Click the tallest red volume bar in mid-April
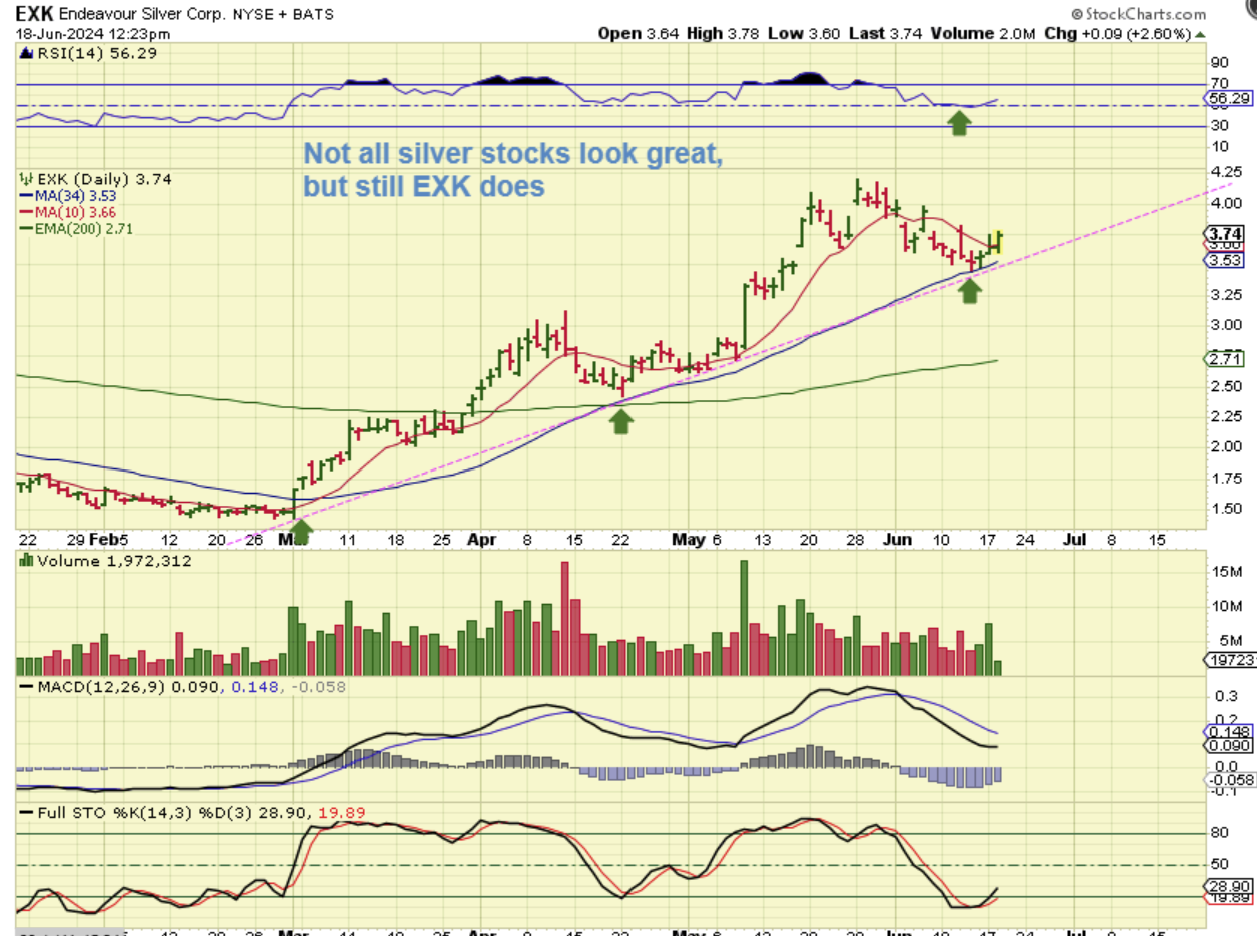Screen dimensions: 1257x936 (x=564, y=619)
